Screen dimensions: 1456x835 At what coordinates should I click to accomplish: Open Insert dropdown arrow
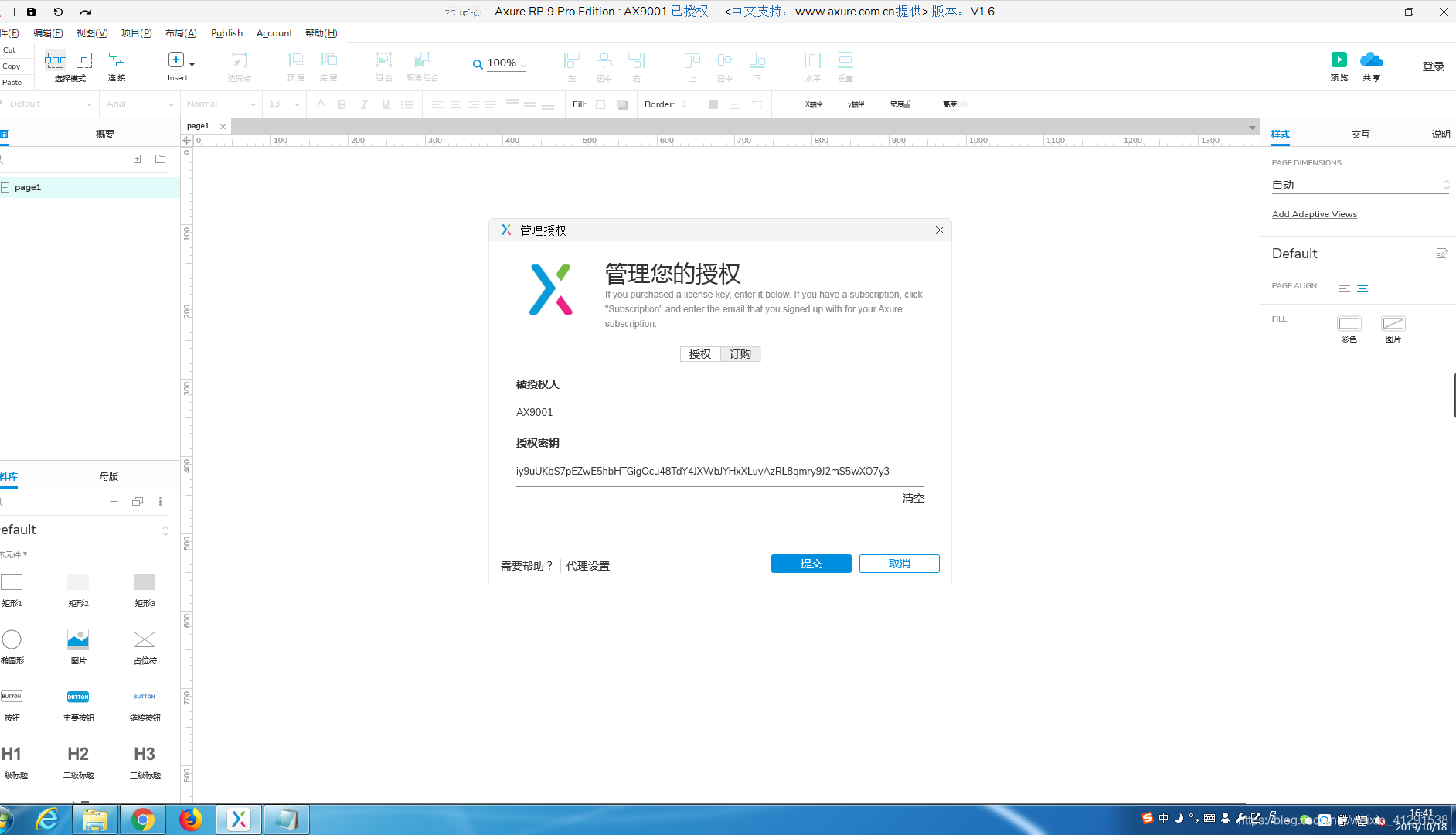tap(192, 64)
